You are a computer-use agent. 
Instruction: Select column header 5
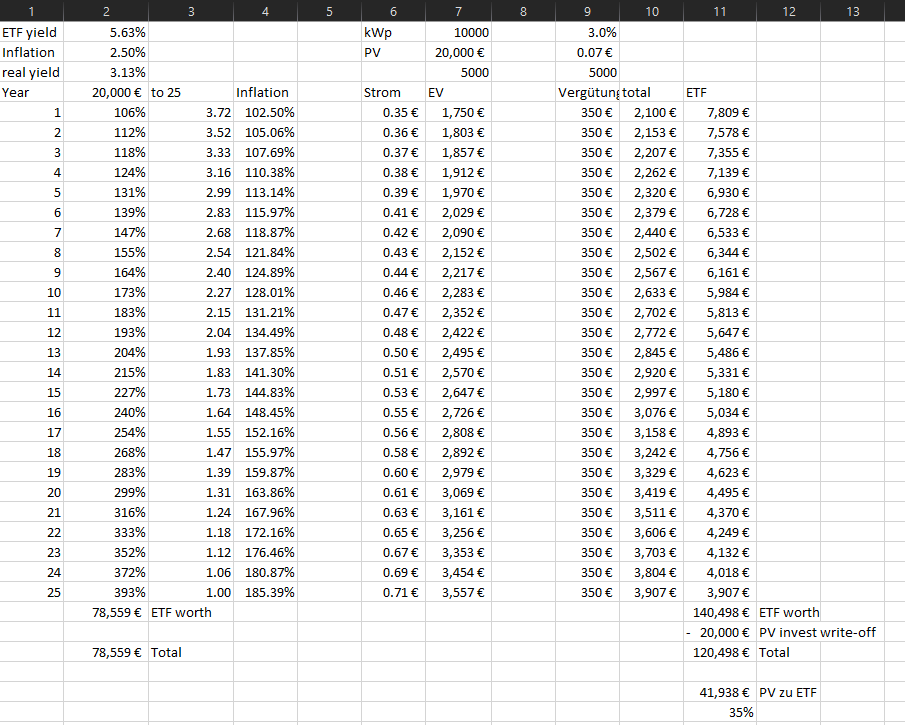(x=329, y=11)
